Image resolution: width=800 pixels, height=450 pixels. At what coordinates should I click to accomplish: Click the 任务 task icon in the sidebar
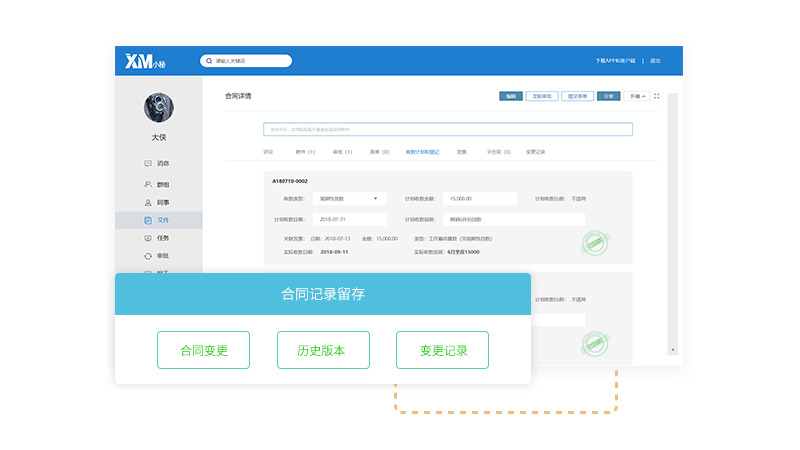[148, 238]
